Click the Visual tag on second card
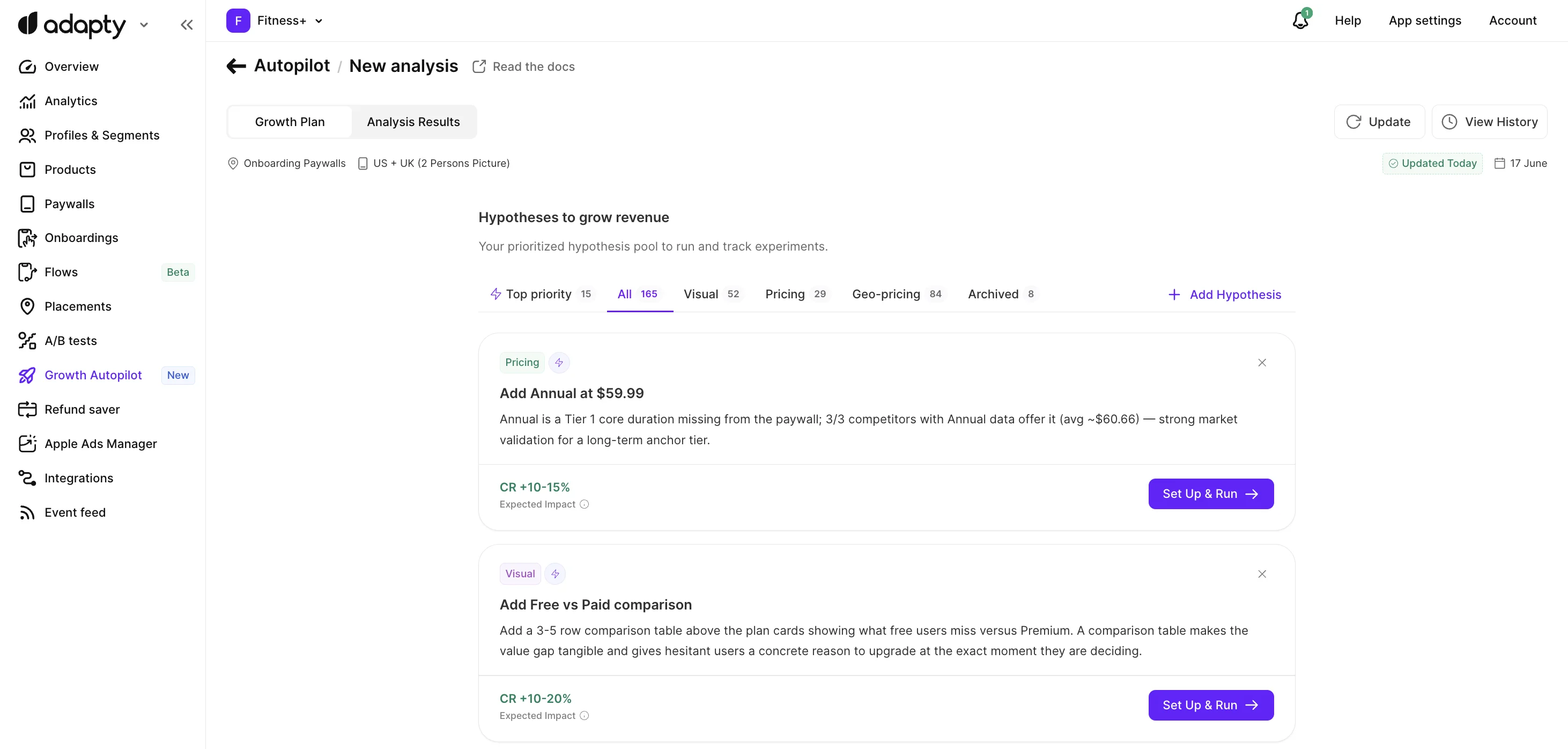Screen dimensions: 1568x749 [520, 574]
